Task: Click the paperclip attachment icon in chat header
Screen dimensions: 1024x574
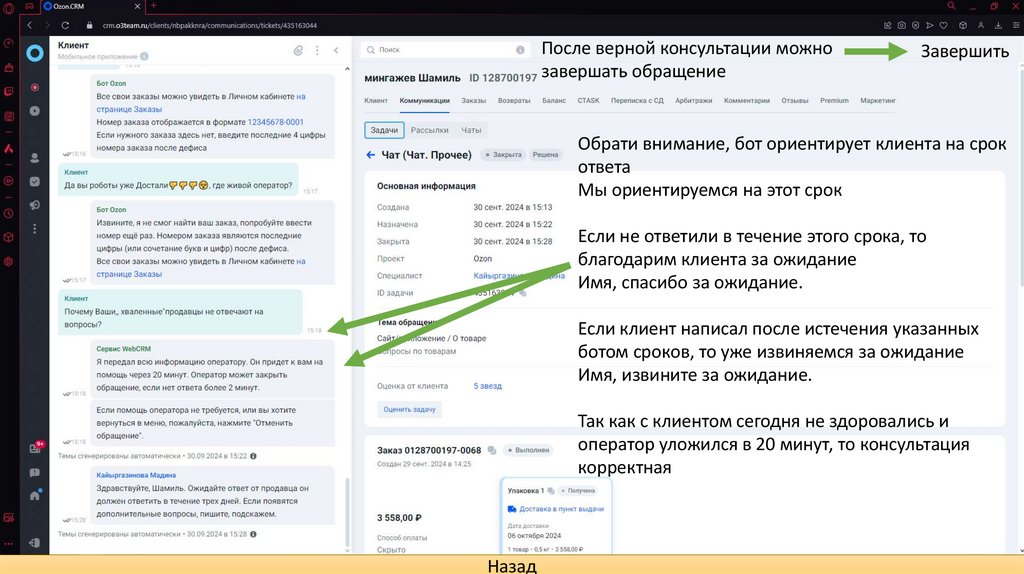Action: pyautogui.click(x=298, y=50)
